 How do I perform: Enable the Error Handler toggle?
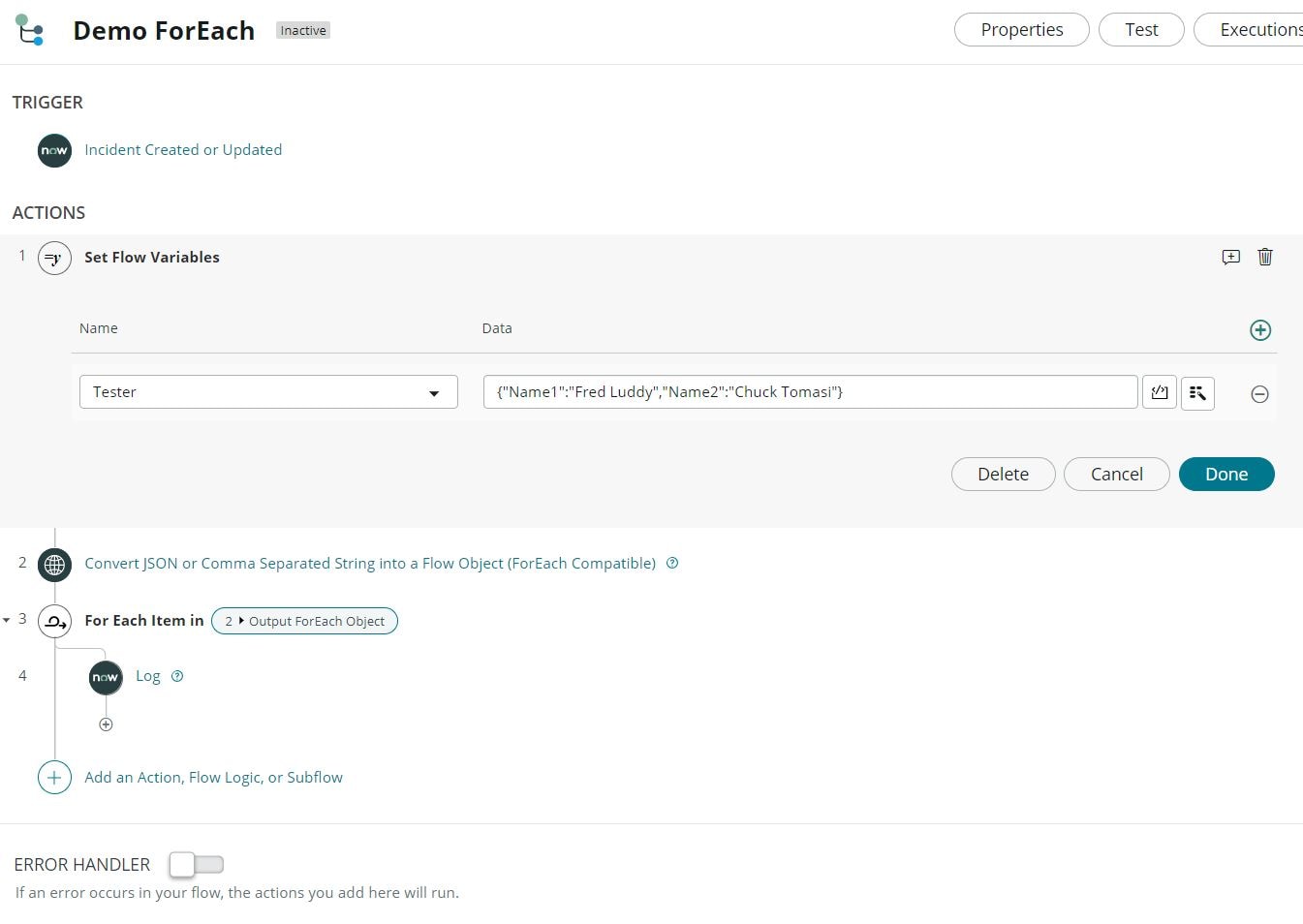click(x=196, y=864)
